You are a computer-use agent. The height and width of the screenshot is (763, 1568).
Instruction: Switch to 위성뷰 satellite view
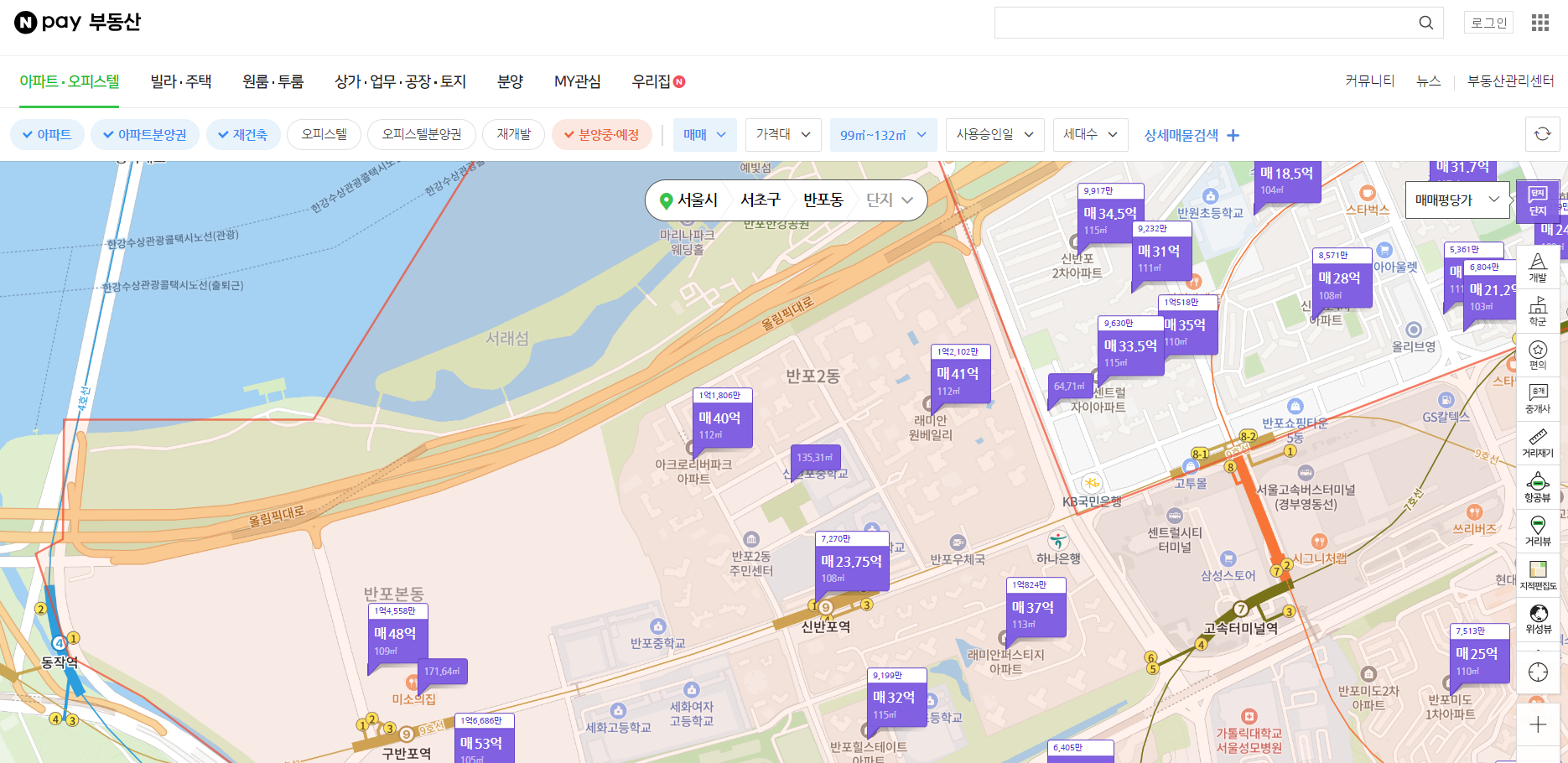pyautogui.click(x=1538, y=619)
